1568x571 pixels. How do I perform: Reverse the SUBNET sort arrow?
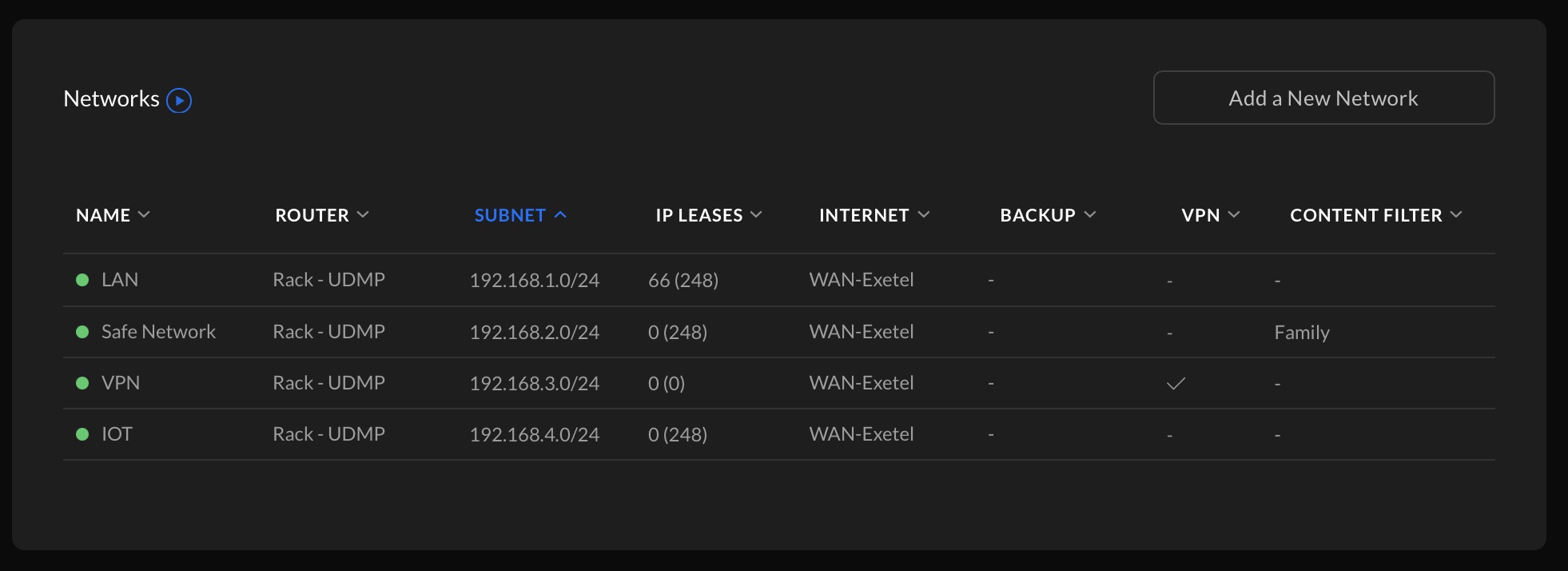tap(560, 214)
